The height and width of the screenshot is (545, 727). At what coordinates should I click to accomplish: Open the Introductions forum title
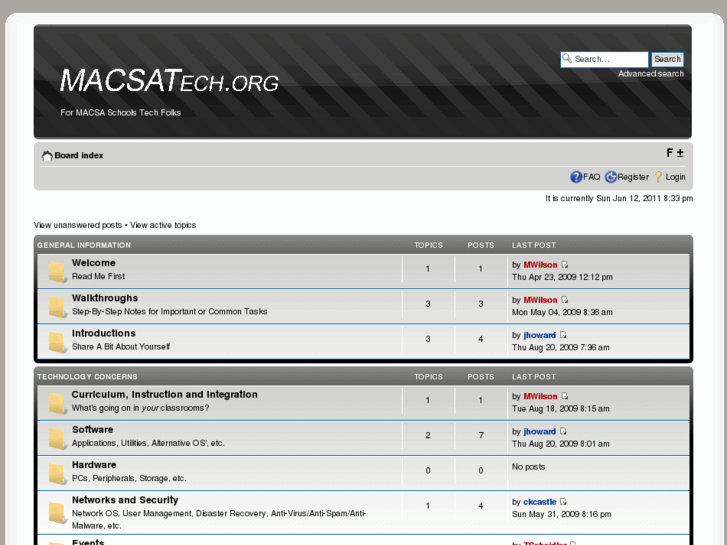(x=104, y=333)
